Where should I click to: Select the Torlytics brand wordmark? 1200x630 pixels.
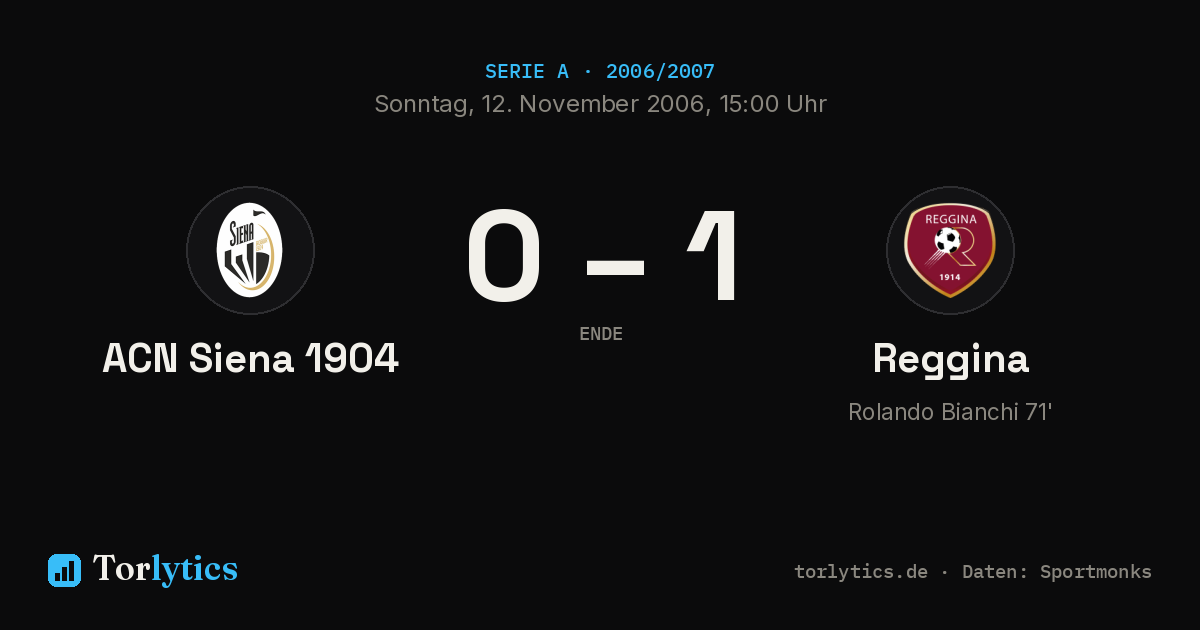(x=165, y=569)
